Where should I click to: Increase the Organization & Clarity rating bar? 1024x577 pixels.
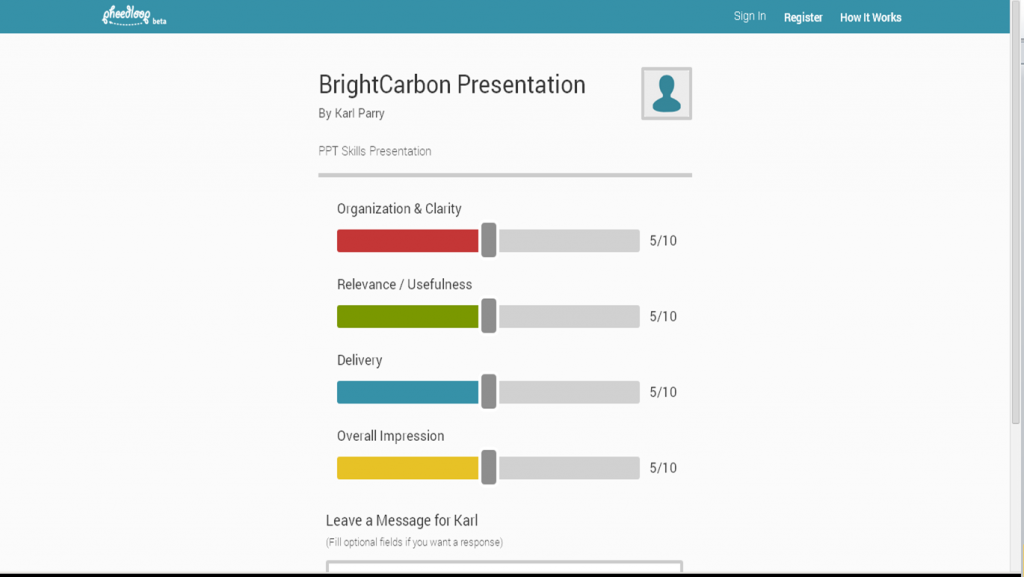pos(408,240)
